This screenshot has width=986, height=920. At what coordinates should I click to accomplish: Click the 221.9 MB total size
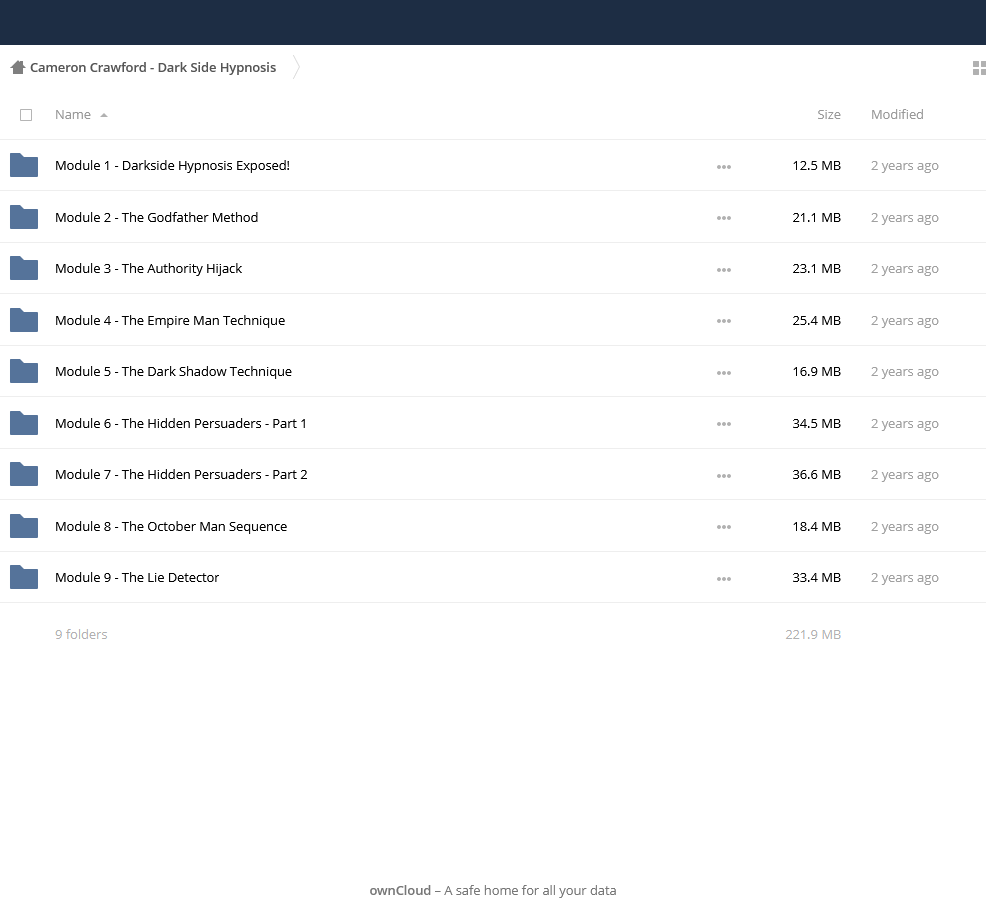pyautogui.click(x=813, y=635)
